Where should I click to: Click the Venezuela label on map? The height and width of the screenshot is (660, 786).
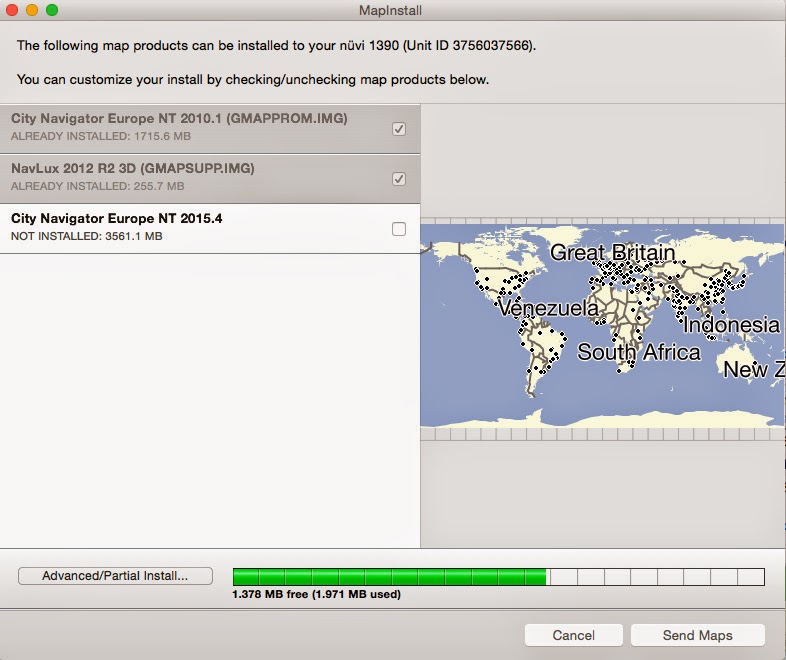(x=548, y=308)
